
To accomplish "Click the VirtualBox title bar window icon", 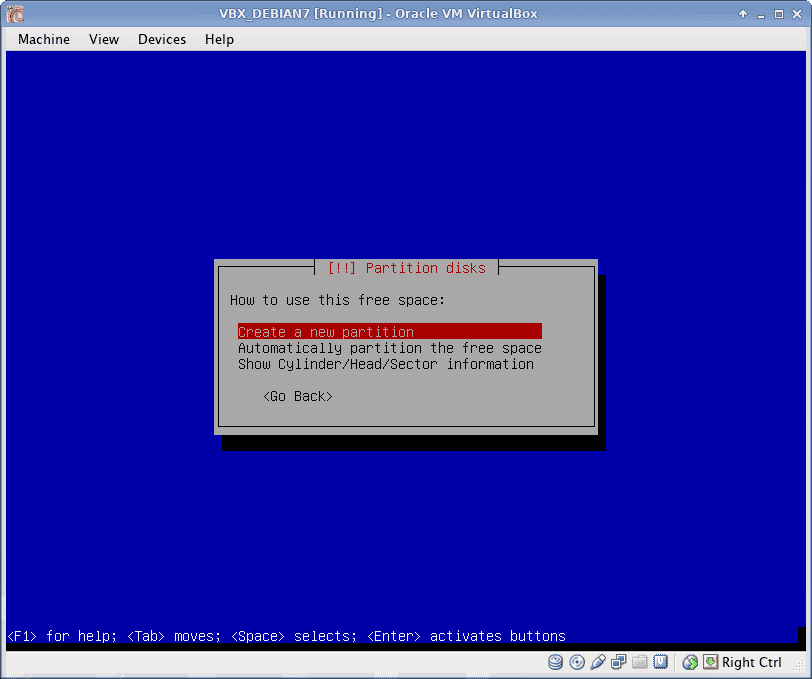I will [15, 14].
